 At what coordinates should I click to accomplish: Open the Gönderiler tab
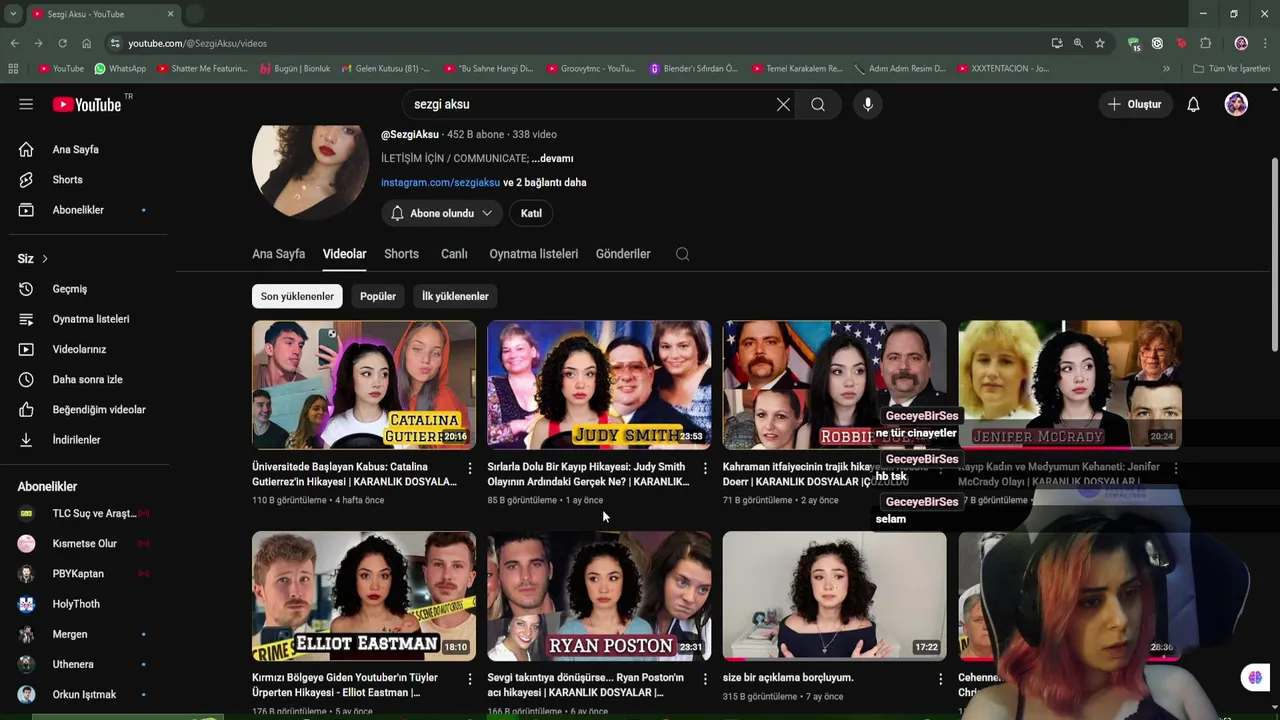(623, 254)
